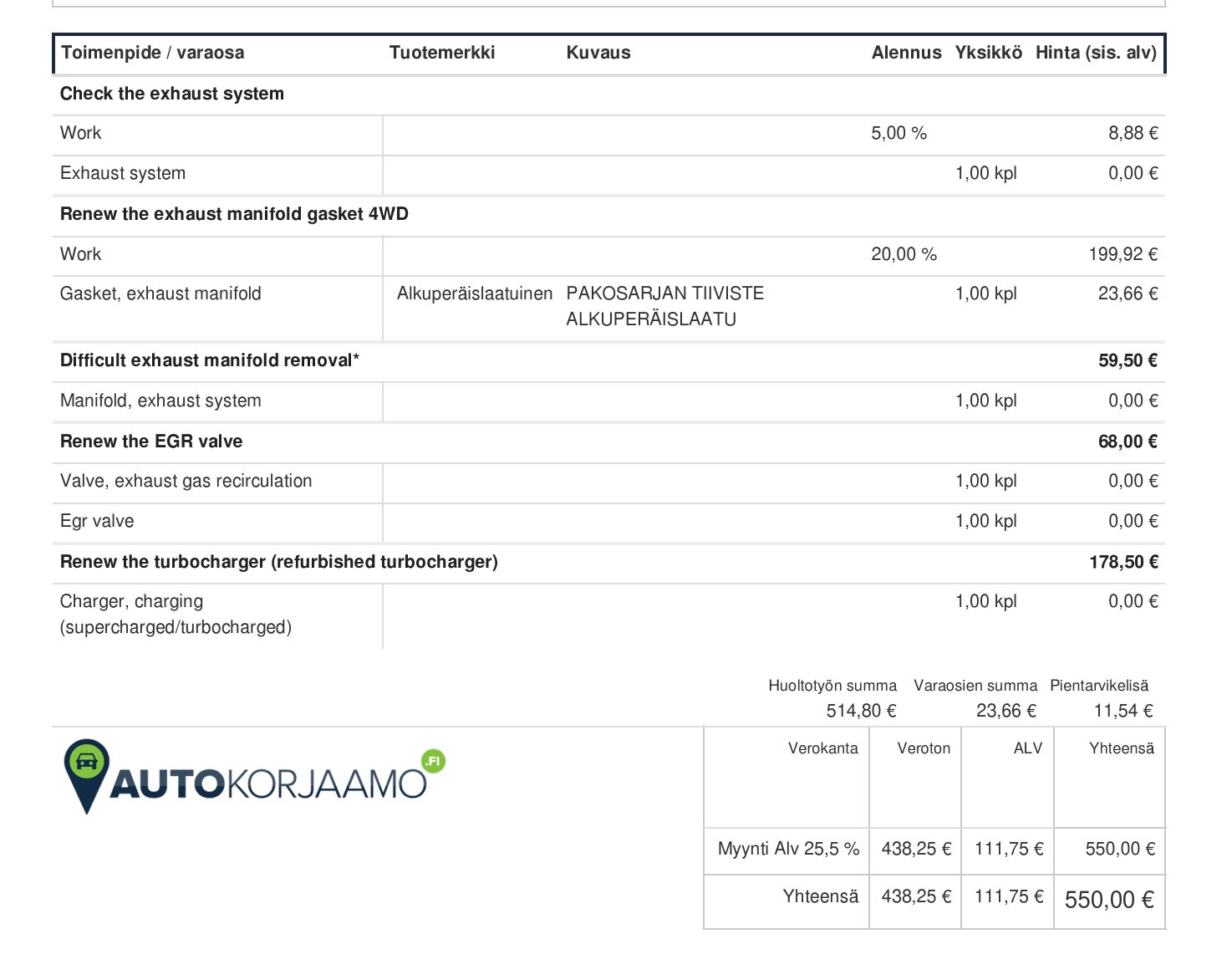The image size is (1232, 980).
Task: Click the 'Varaosien summa' label
Action: coord(975,686)
